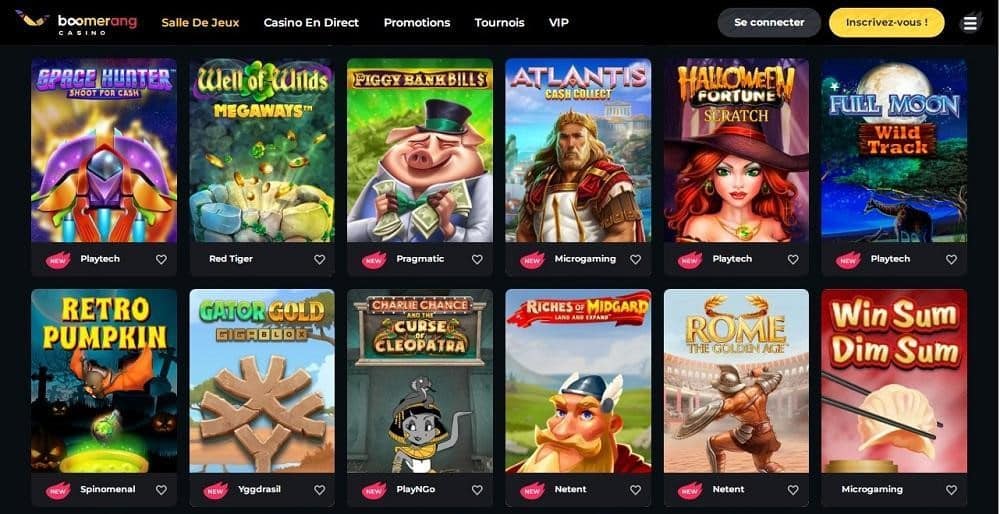1000x514 pixels.
Task: Select Tournois in the navigation bar
Action: (x=499, y=23)
